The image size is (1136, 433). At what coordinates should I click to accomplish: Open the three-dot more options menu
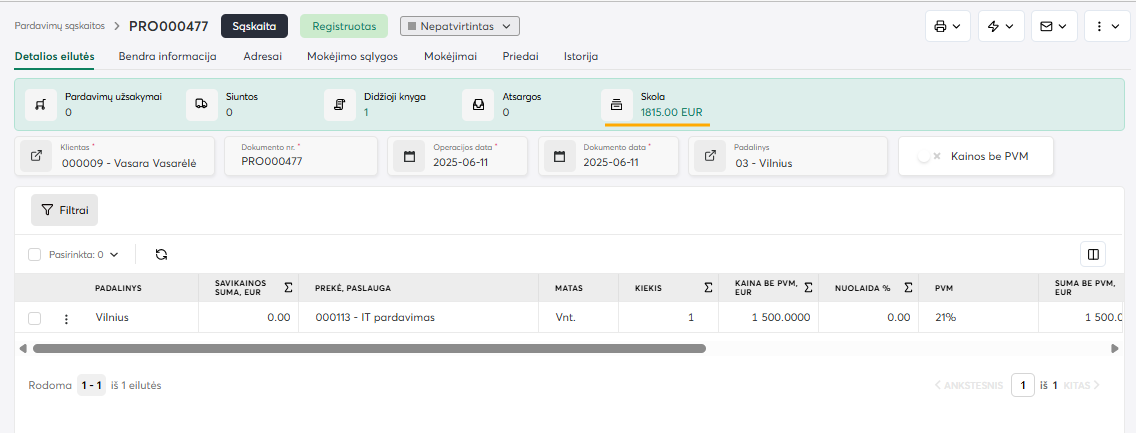[1107, 26]
